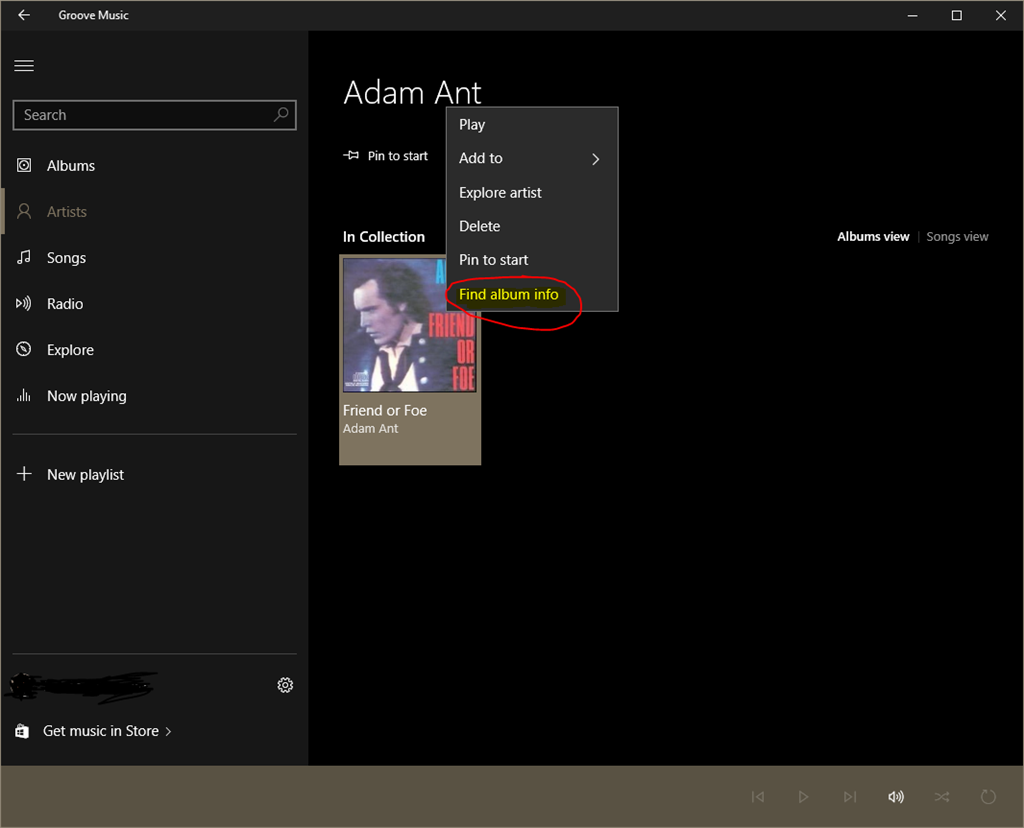Click the Friend or Foe album title

point(385,410)
